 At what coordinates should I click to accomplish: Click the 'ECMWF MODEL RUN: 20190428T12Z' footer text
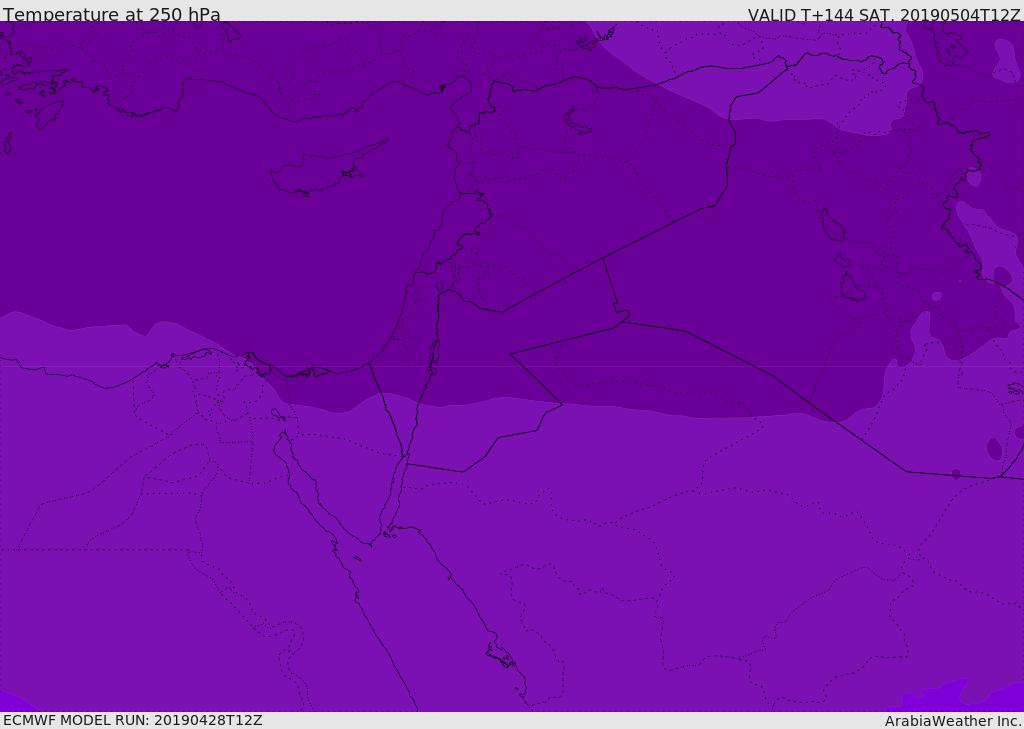[x=133, y=720]
